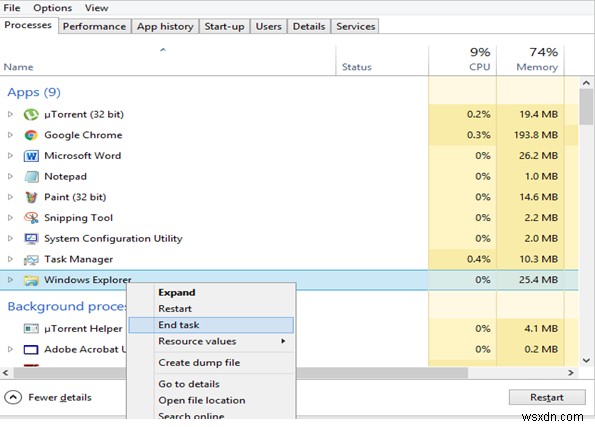Expand the Task Manager process group
Viewport: 595px width, 427px height.
point(10,259)
